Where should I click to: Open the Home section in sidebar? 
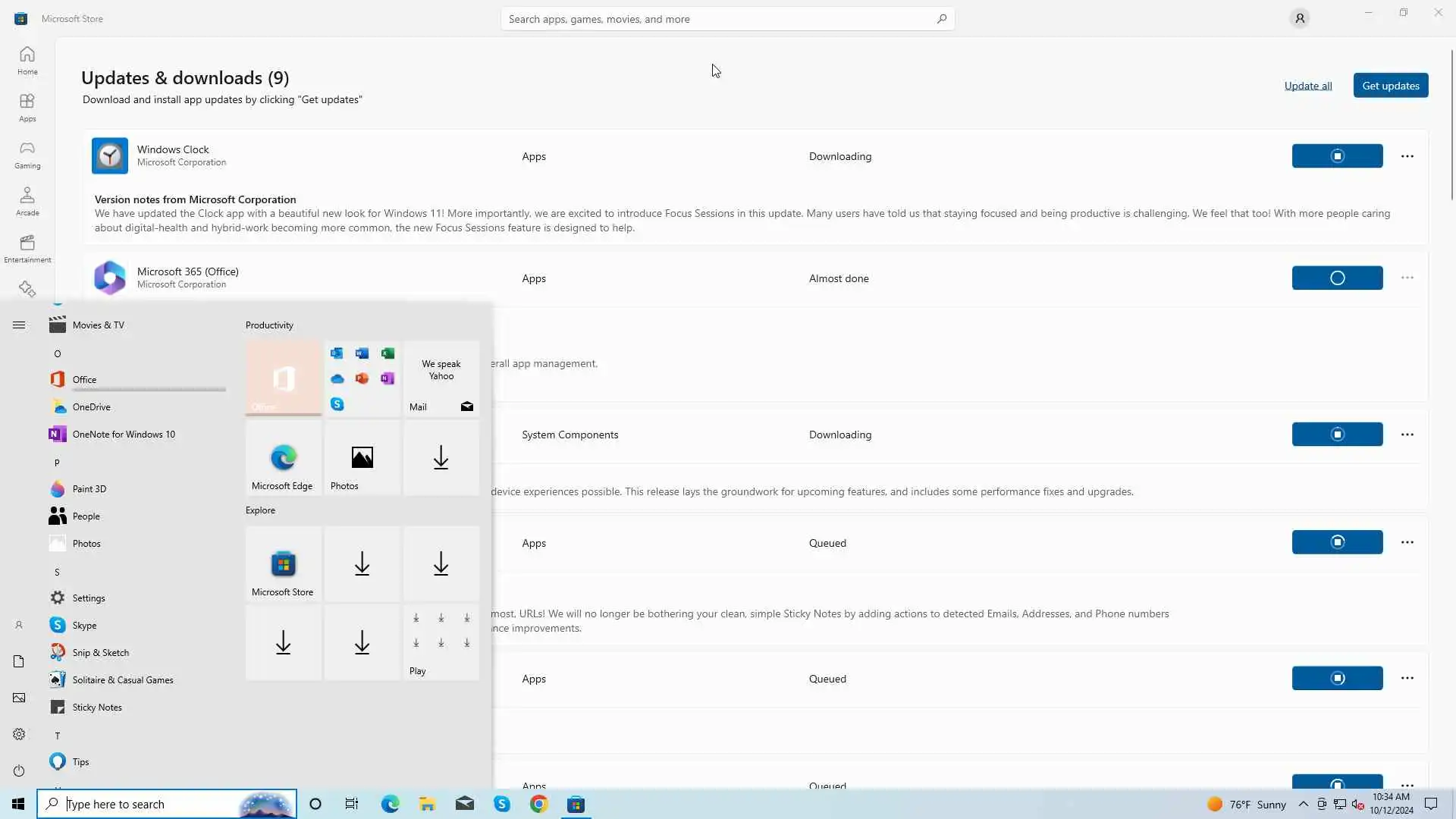[27, 60]
